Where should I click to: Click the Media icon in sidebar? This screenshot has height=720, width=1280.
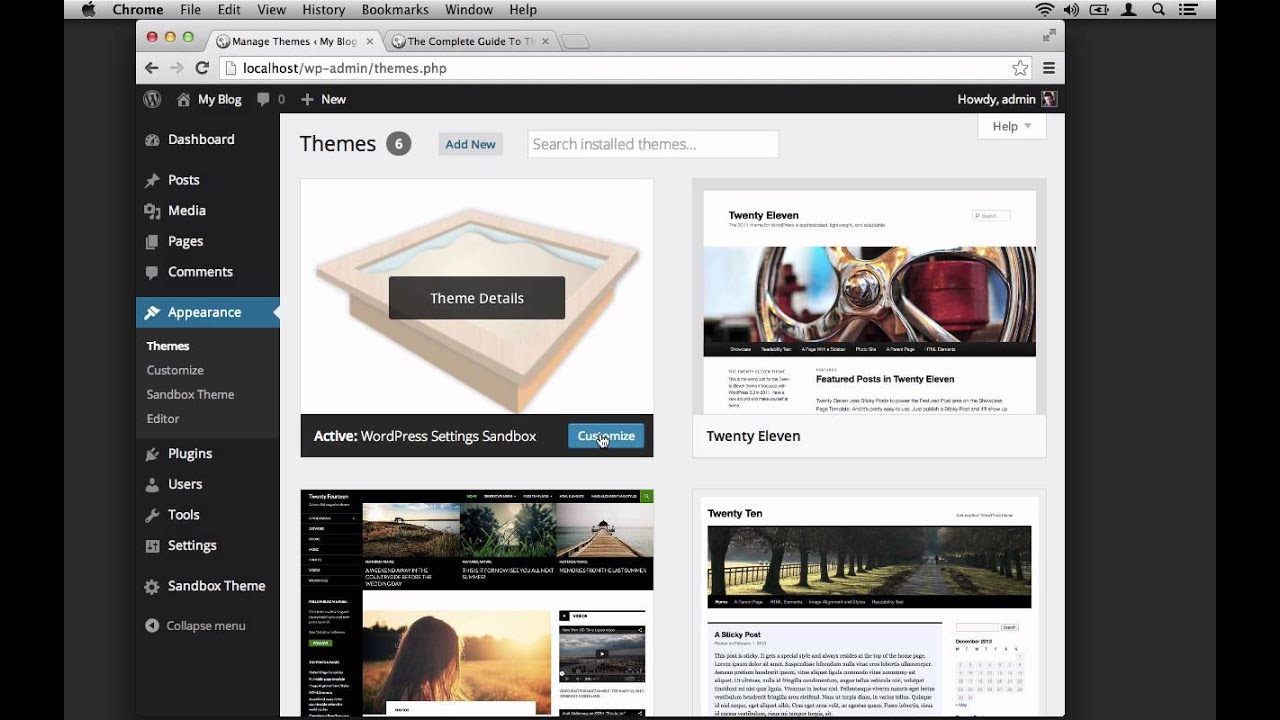pyautogui.click(x=152, y=211)
